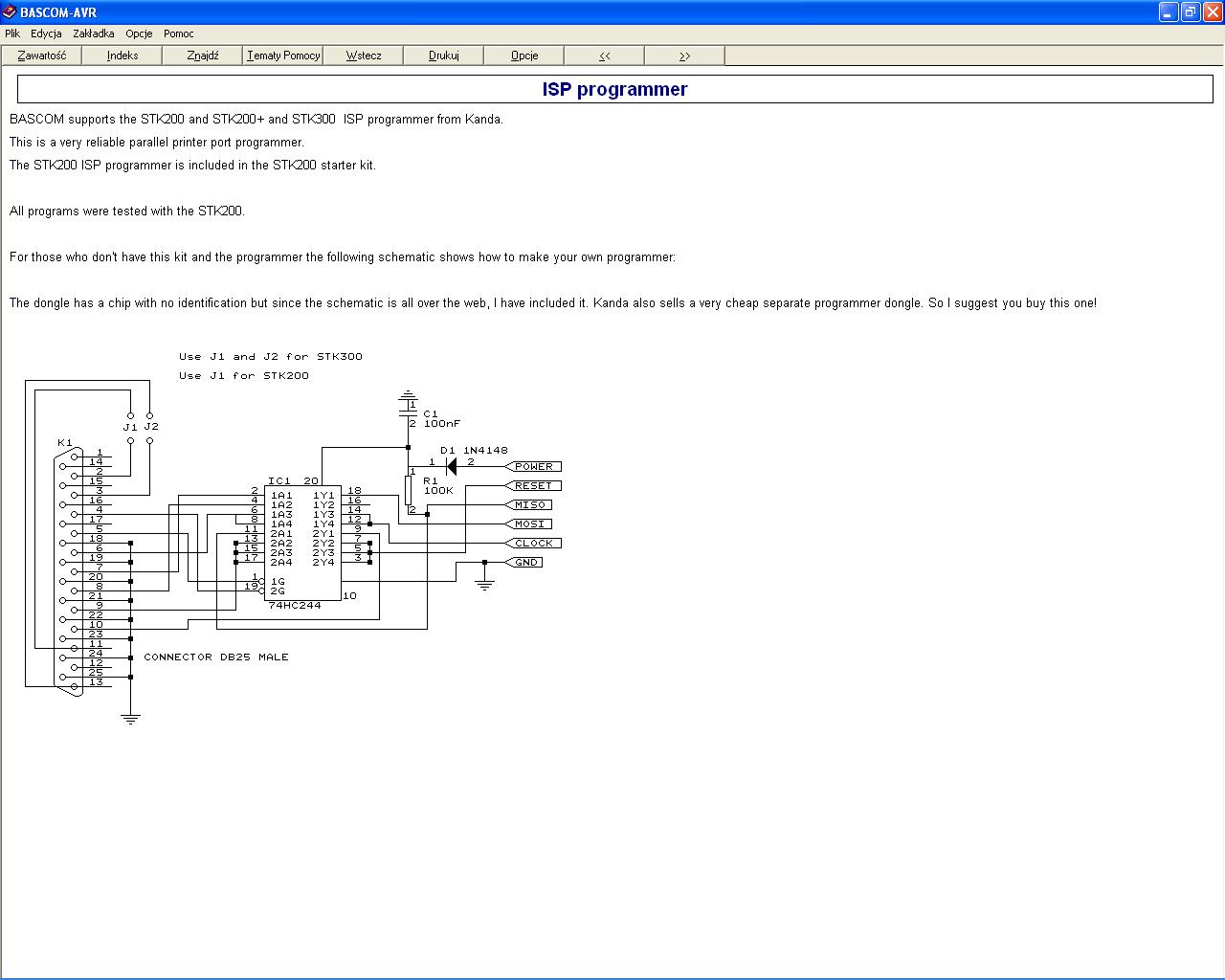
Task: Minimize the BASCOM-AVR help window
Action: tap(1169, 12)
